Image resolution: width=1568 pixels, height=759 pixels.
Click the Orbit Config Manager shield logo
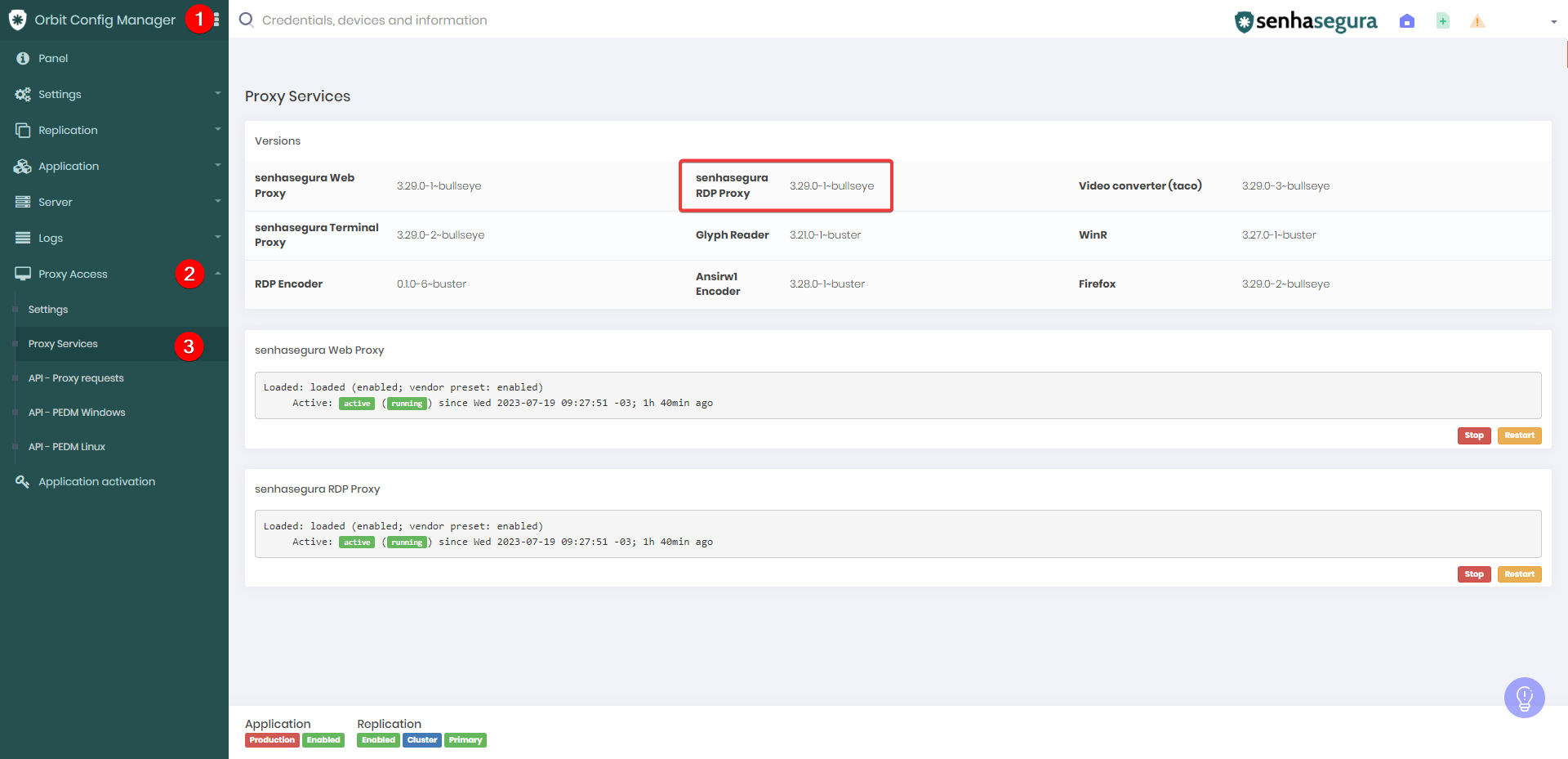[x=17, y=20]
